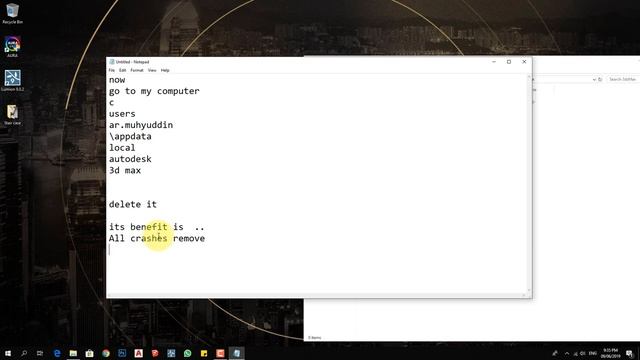Screen dimensions: 640x360
Task: Open File Explorer from the taskbar
Action: click(73, 353)
